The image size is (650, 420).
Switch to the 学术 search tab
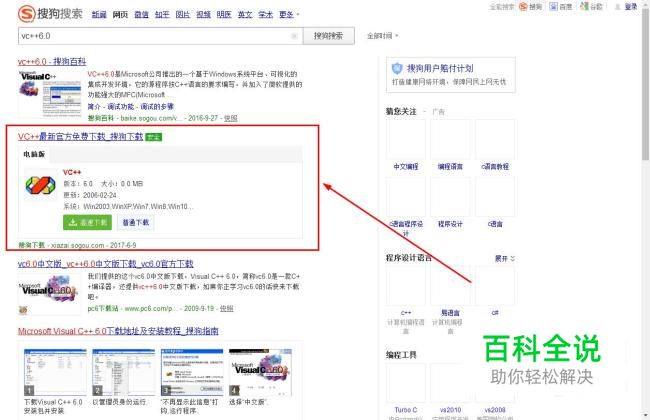265,15
